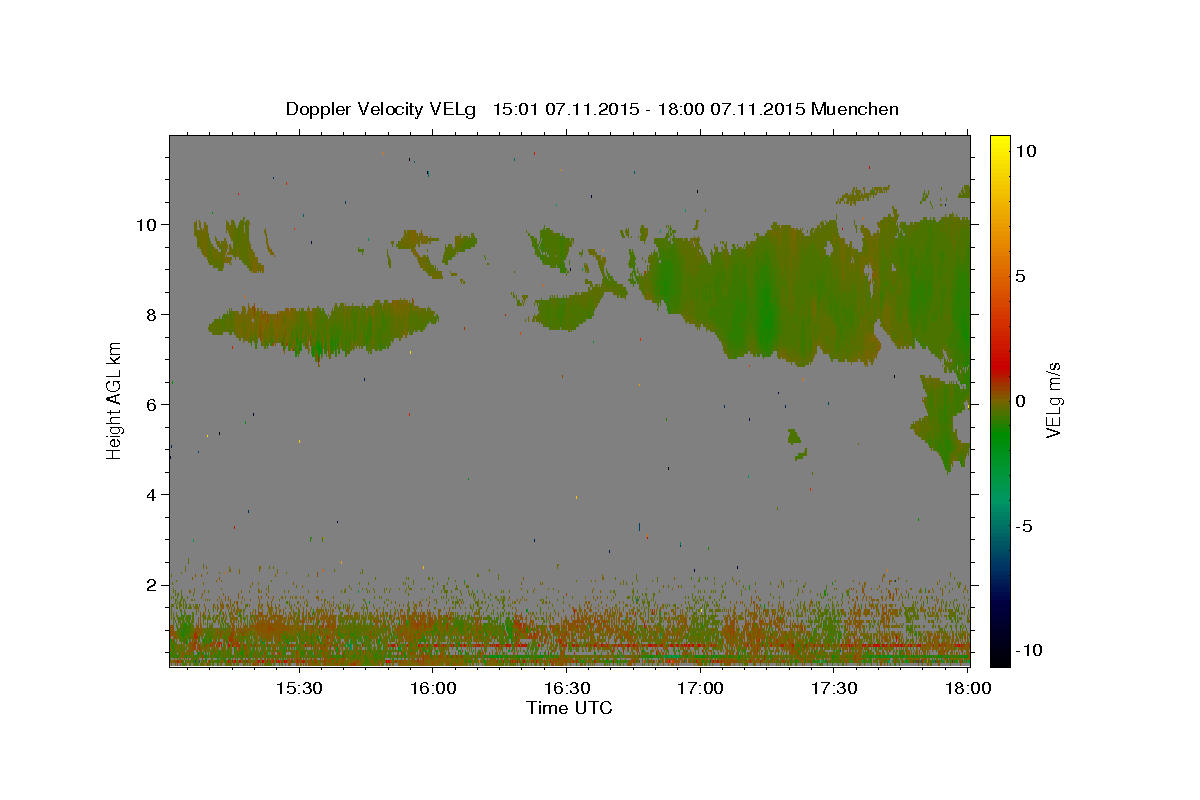The image size is (1200, 800).
Task: Click the colorbar label 10 at the top
Action: [1025, 151]
